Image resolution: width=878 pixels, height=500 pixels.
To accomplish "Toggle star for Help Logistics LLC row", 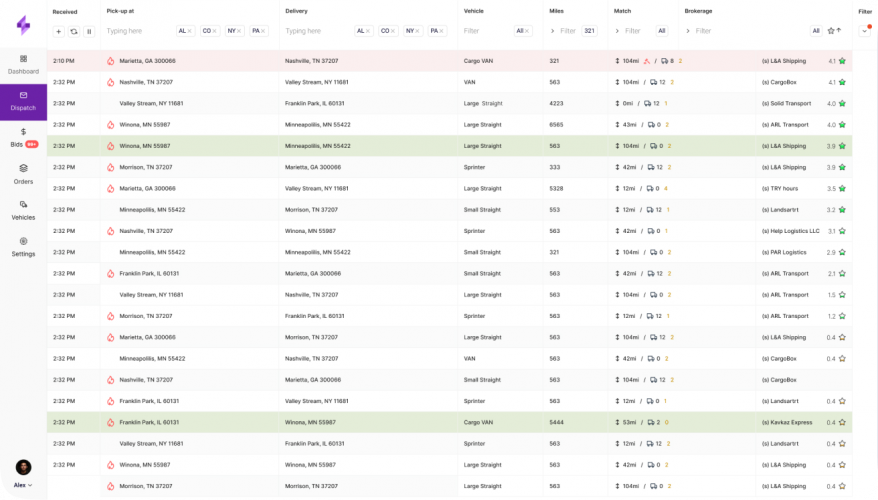I will pyautogui.click(x=842, y=231).
